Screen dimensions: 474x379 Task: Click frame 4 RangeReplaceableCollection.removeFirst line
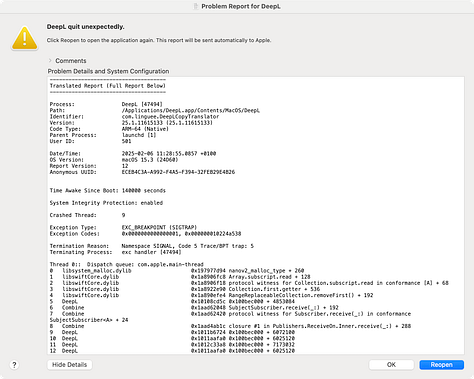coord(211,295)
